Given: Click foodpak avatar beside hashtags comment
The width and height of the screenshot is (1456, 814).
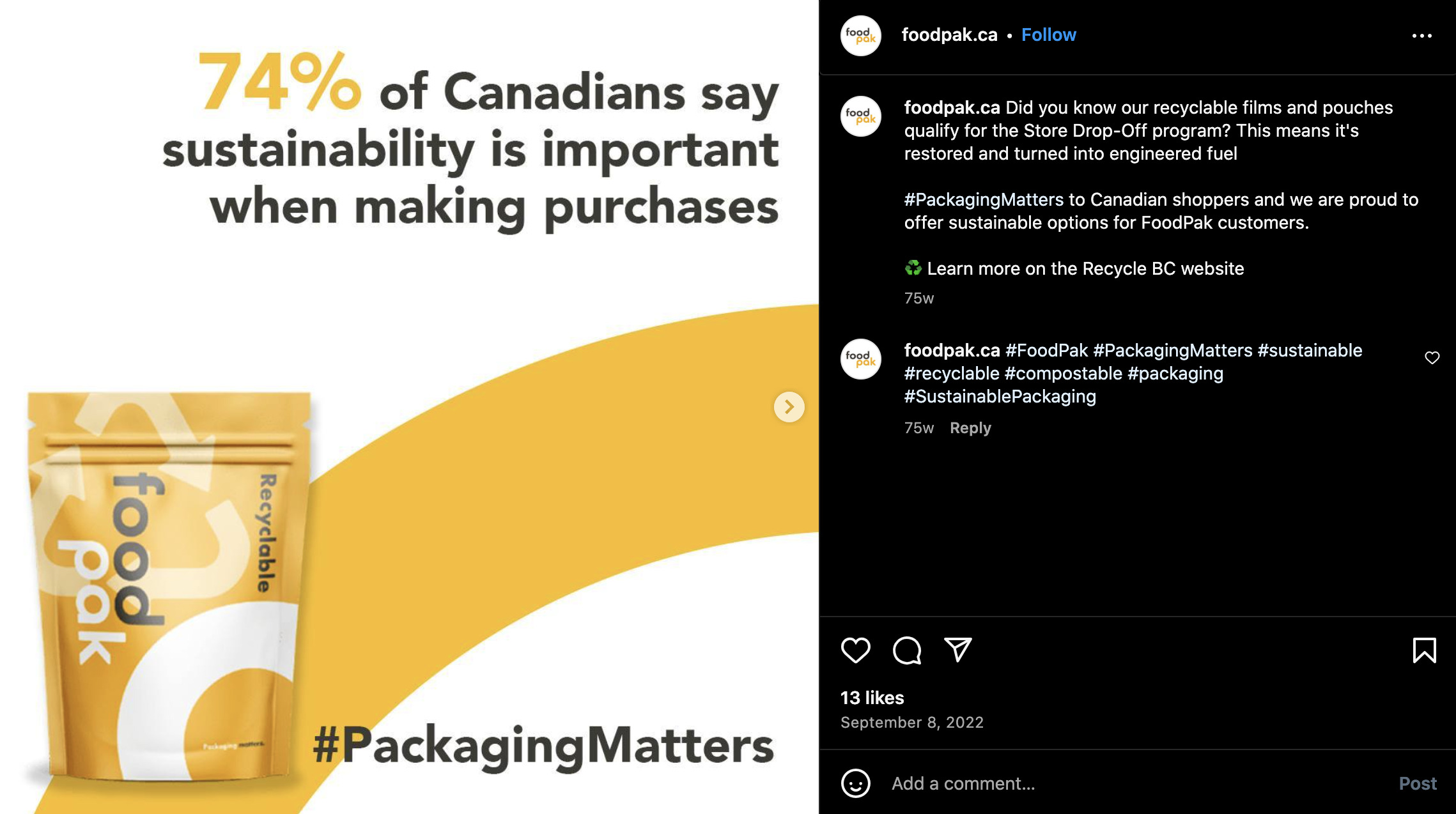Looking at the screenshot, I should click(x=860, y=359).
